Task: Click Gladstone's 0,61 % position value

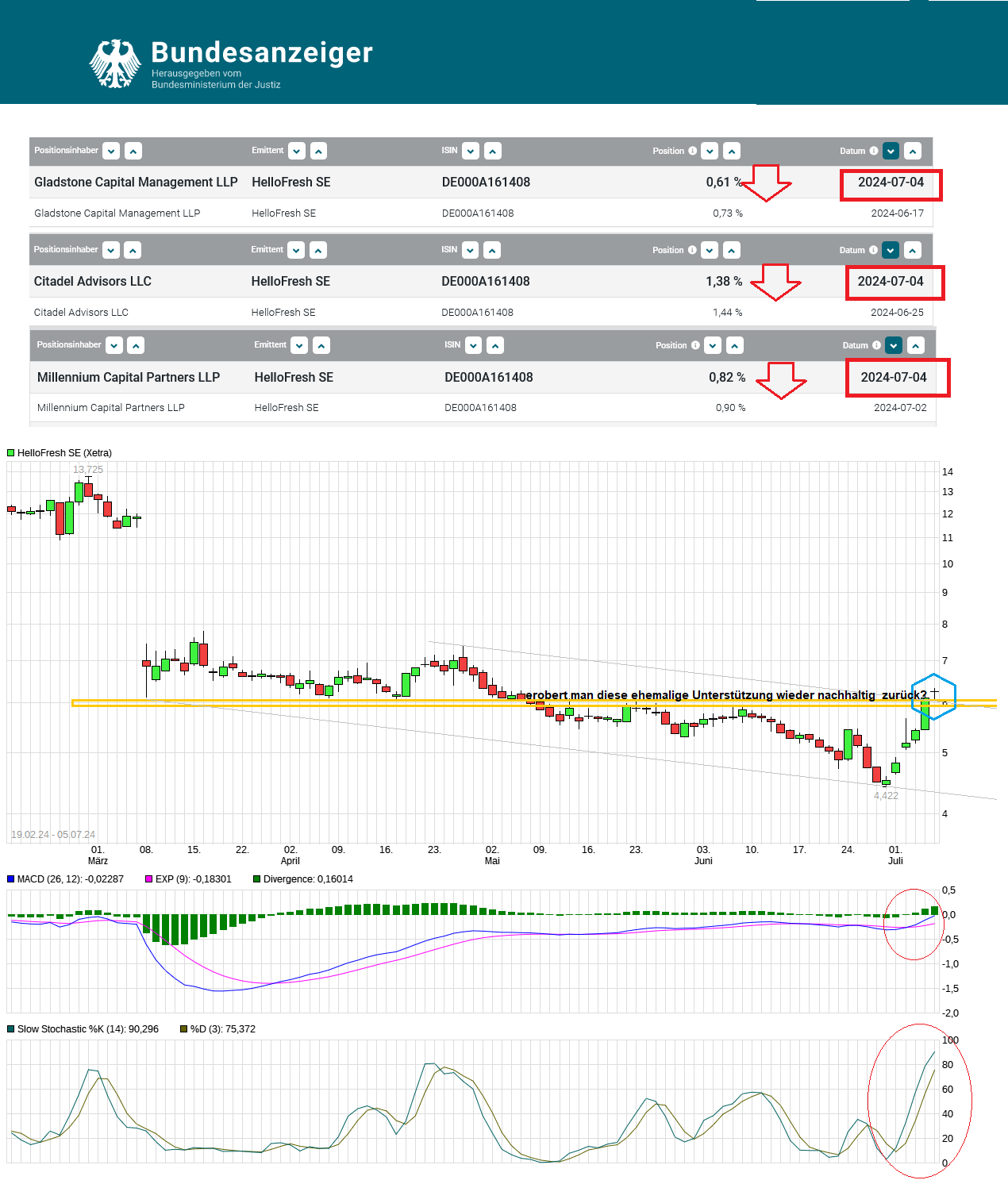Action: point(725,182)
